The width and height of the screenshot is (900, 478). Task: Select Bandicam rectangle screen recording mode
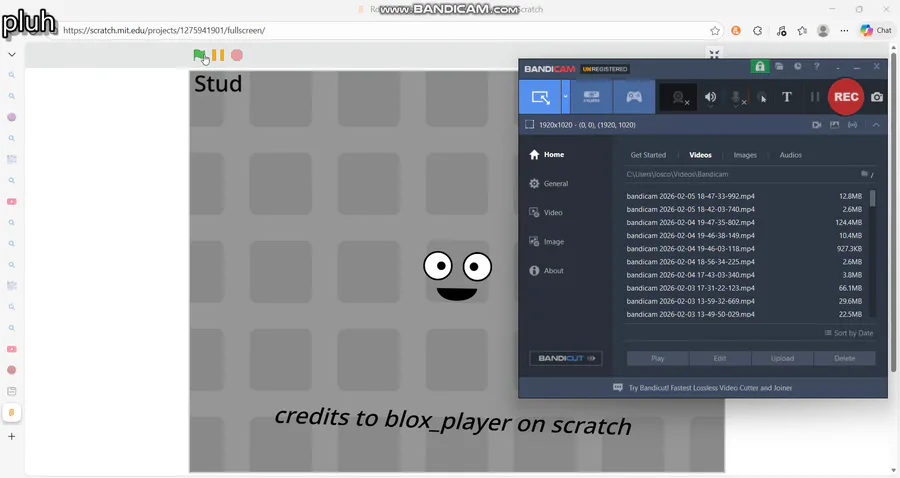tap(540, 97)
